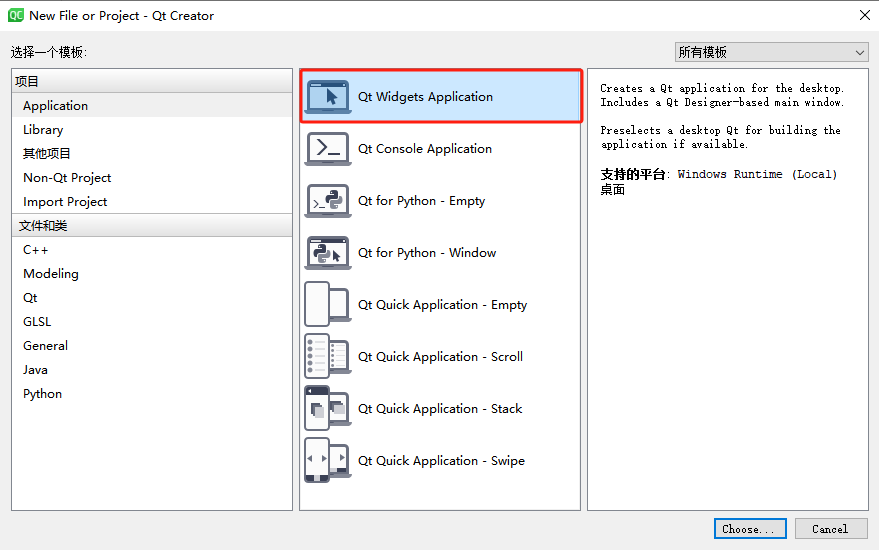This screenshot has width=879, height=550.
Task: Select the General category
Action: pyautogui.click(x=152, y=346)
